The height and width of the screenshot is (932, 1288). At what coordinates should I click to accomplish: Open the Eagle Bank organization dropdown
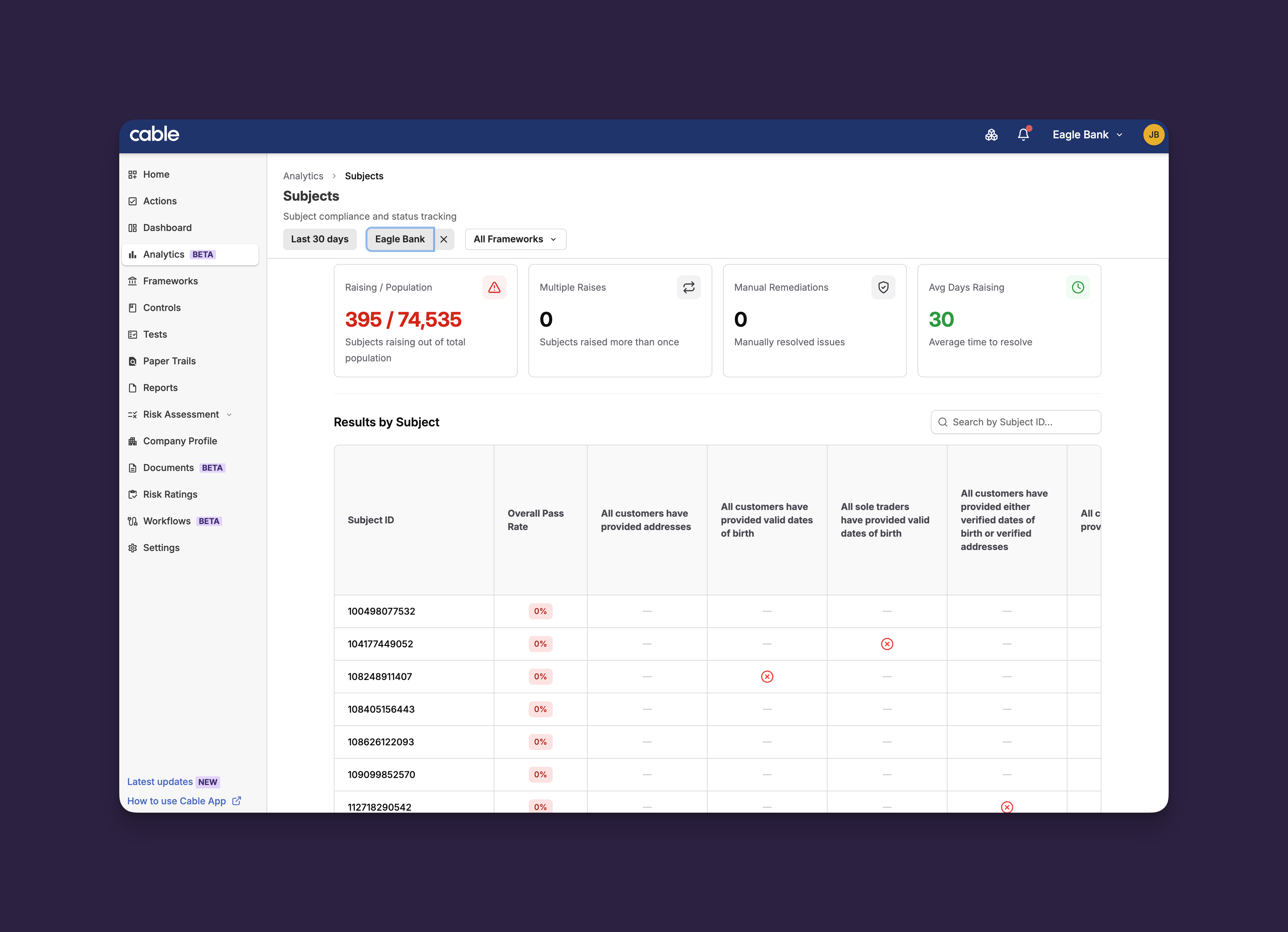click(1087, 135)
